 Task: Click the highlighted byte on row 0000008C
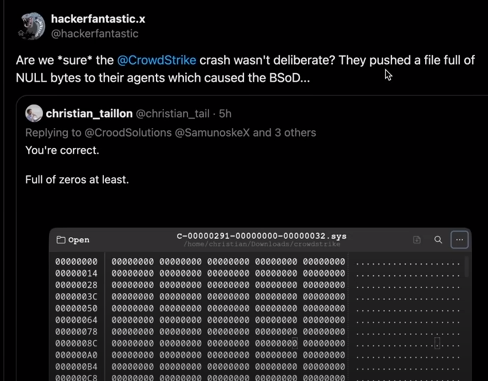[295, 343]
